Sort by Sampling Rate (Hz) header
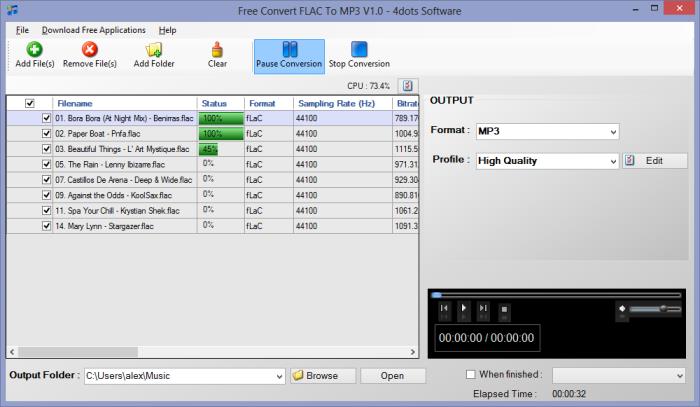700x407 pixels. tap(342, 104)
